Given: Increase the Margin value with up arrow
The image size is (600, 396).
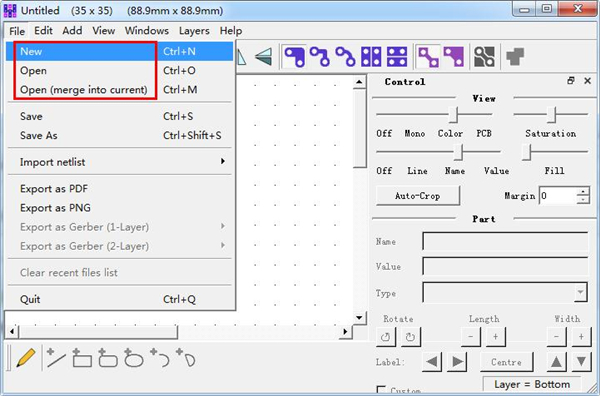Looking at the screenshot, I should [x=583, y=192].
